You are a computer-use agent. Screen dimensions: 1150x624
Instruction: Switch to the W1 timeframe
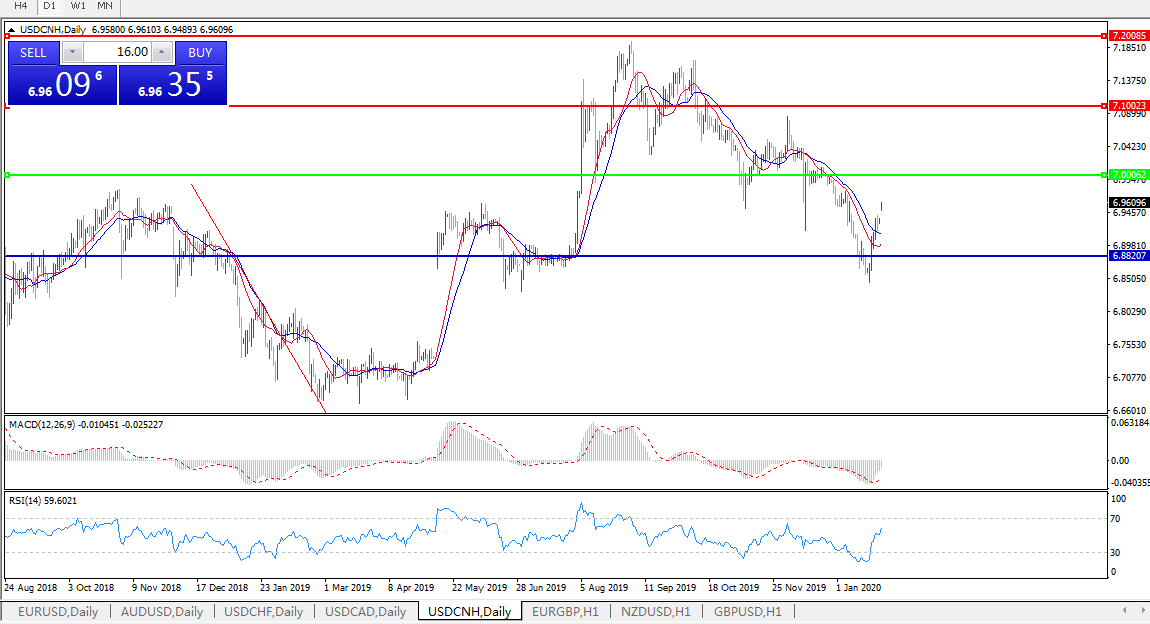(x=78, y=6)
